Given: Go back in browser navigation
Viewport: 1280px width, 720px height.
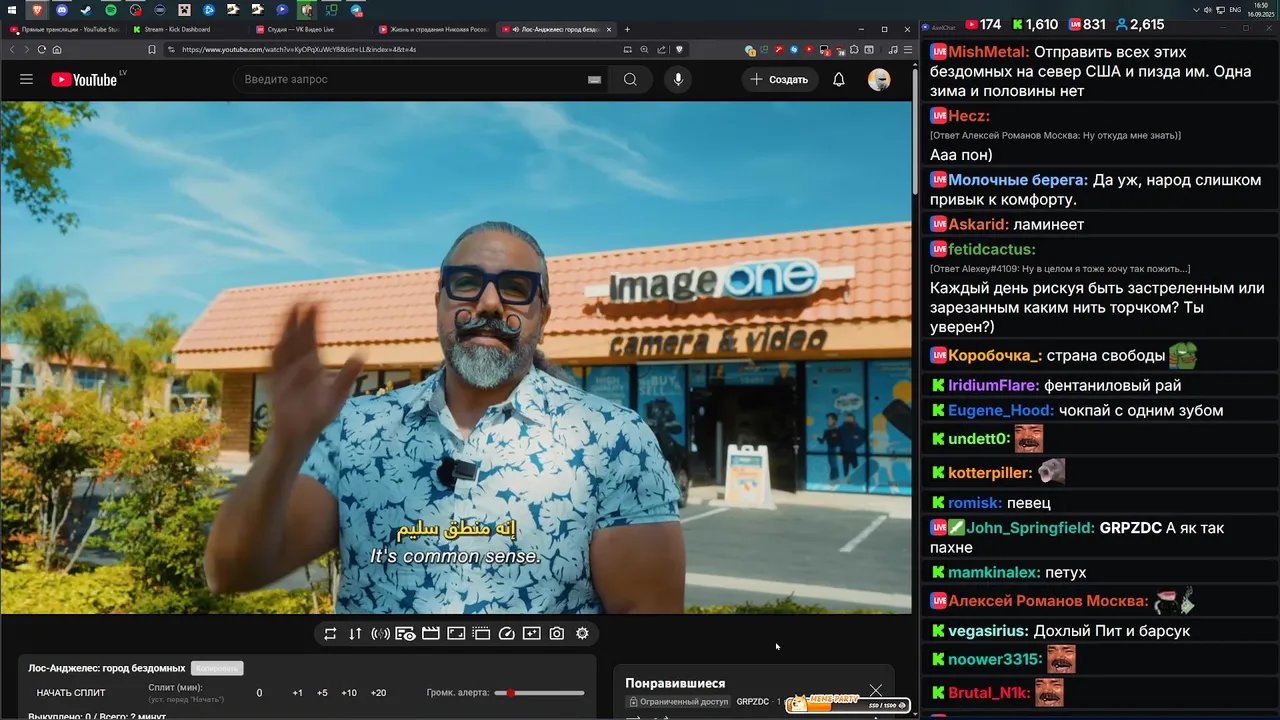Looking at the screenshot, I should [x=12, y=49].
